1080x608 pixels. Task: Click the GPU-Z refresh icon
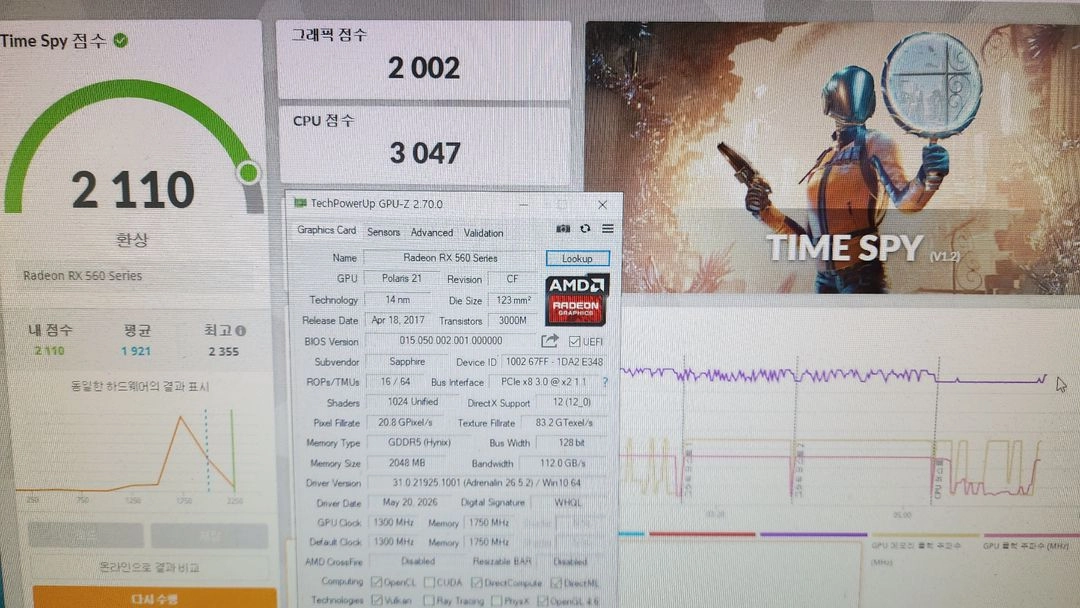click(x=585, y=229)
